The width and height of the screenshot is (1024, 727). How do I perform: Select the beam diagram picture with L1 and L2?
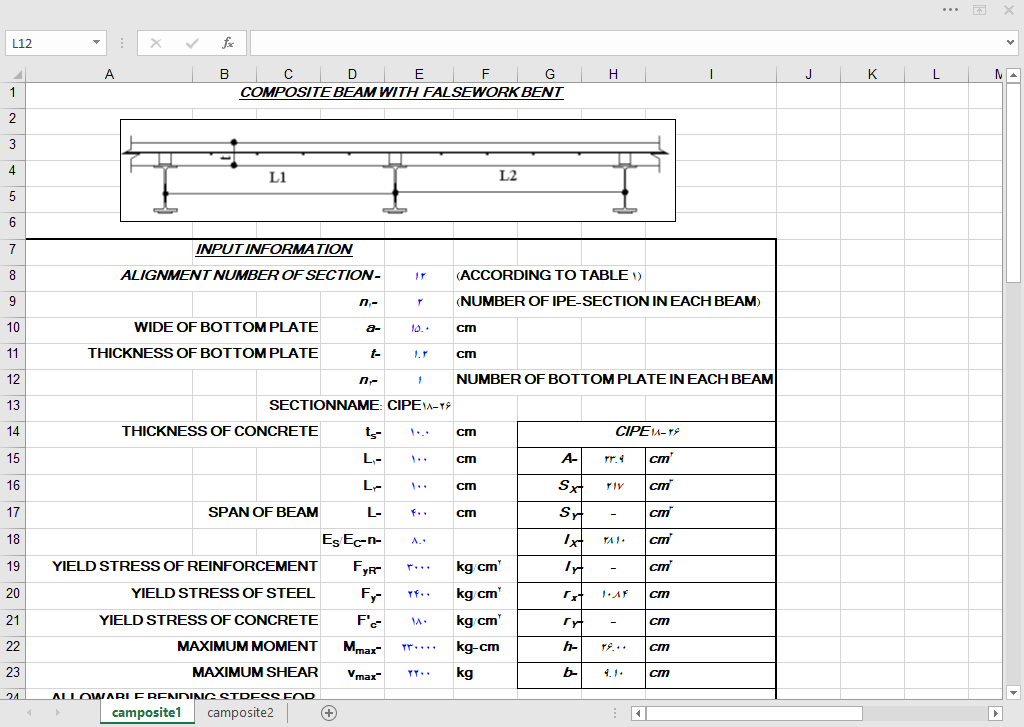click(398, 170)
